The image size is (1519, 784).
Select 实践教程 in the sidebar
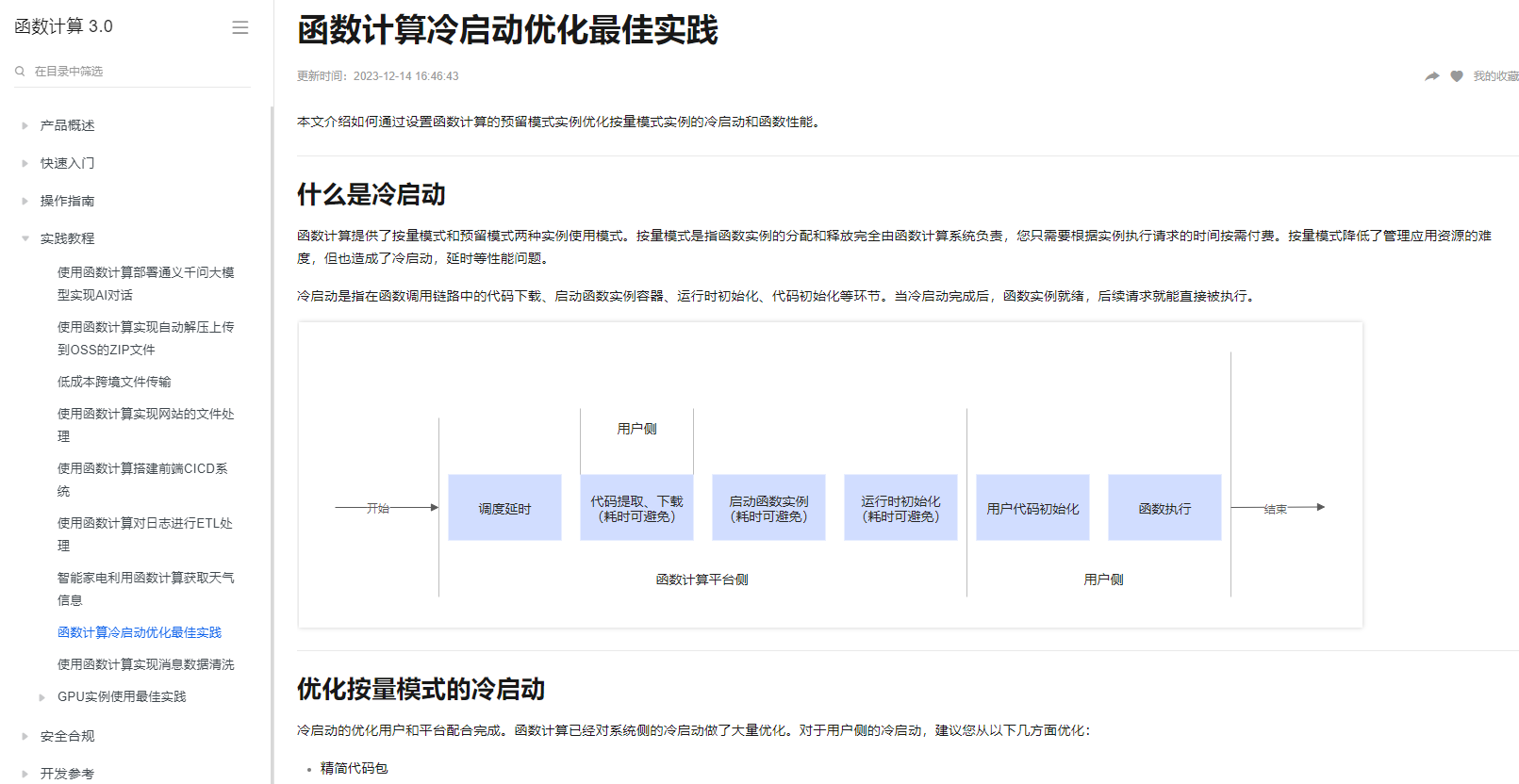67,238
